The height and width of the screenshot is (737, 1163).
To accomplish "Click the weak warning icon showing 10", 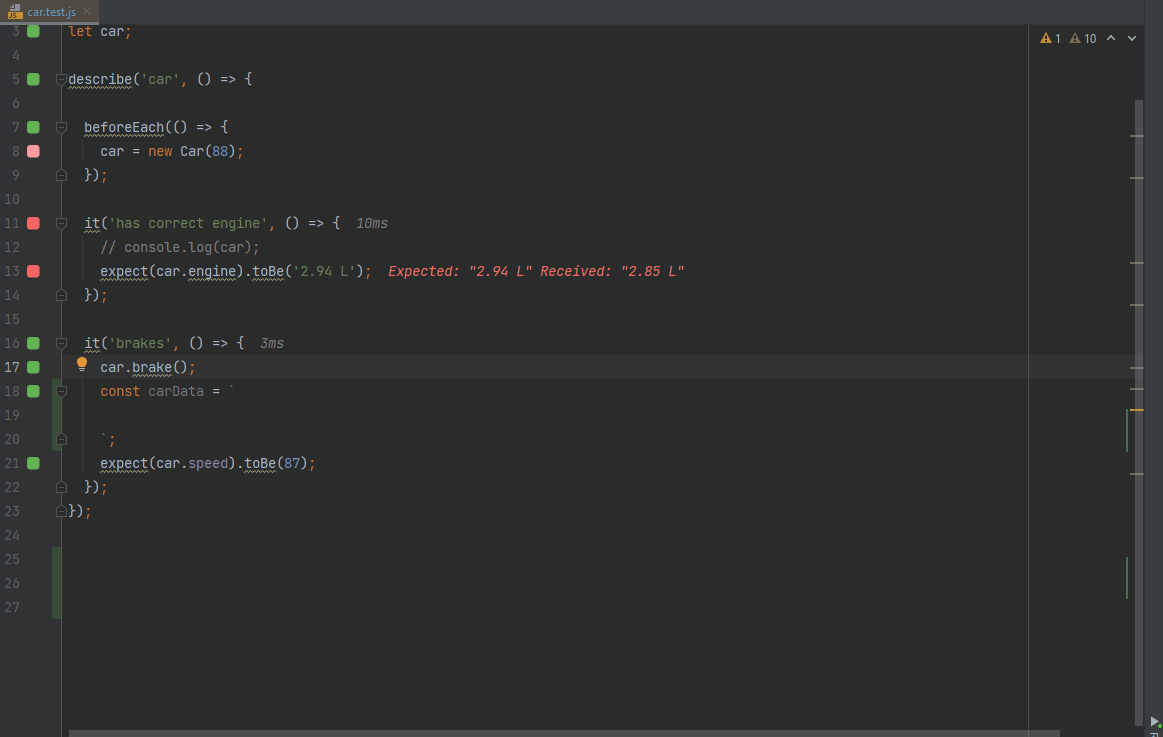I will [x=1082, y=39].
